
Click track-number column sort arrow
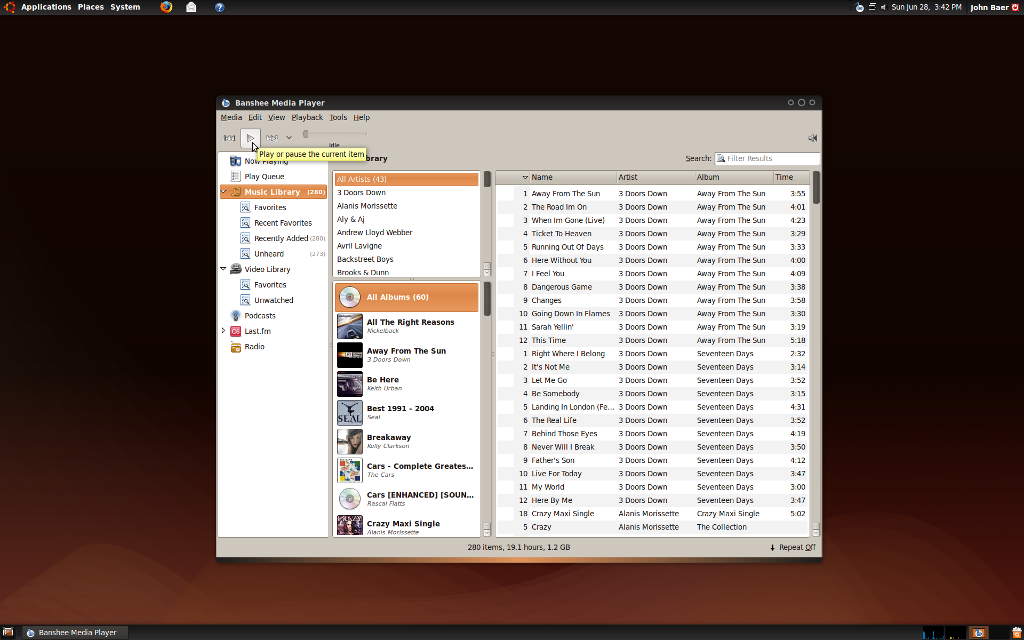pyautogui.click(x=525, y=178)
